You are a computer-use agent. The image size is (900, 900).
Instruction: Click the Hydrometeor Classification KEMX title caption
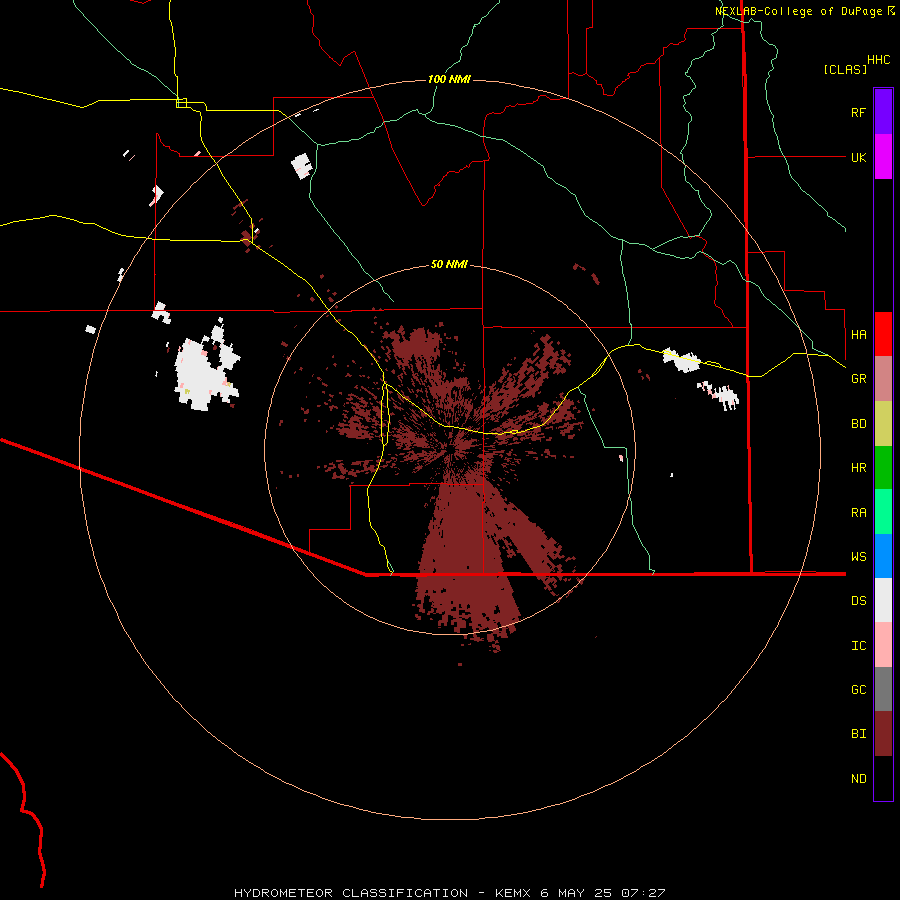(449, 893)
